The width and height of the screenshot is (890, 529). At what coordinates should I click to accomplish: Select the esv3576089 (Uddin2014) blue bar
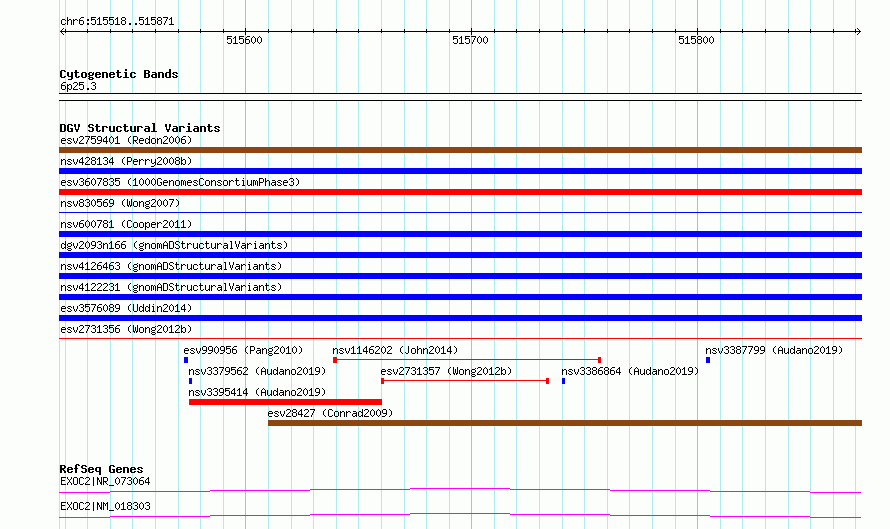pos(460,318)
